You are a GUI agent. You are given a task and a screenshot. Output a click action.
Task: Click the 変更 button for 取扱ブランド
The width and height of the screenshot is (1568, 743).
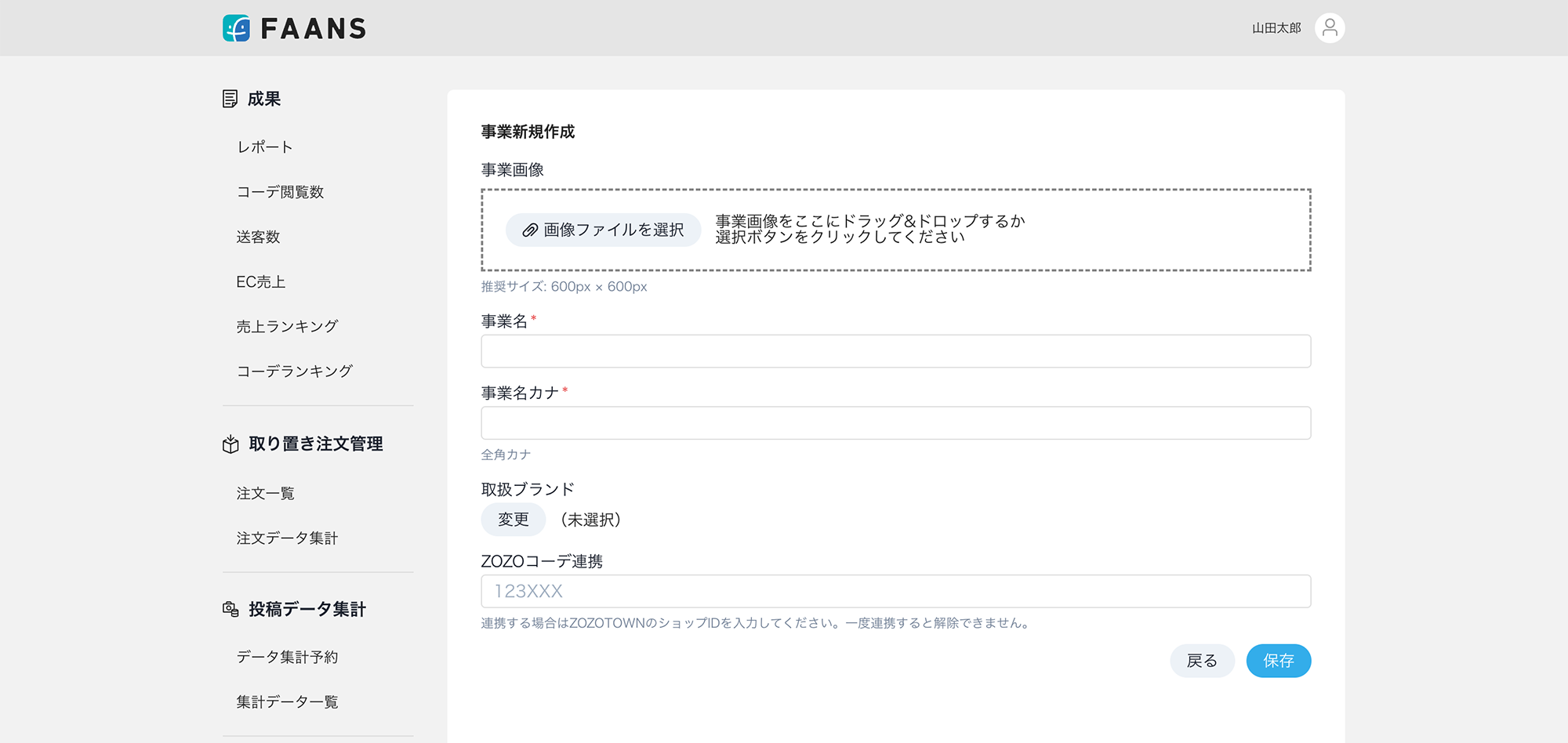513,519
